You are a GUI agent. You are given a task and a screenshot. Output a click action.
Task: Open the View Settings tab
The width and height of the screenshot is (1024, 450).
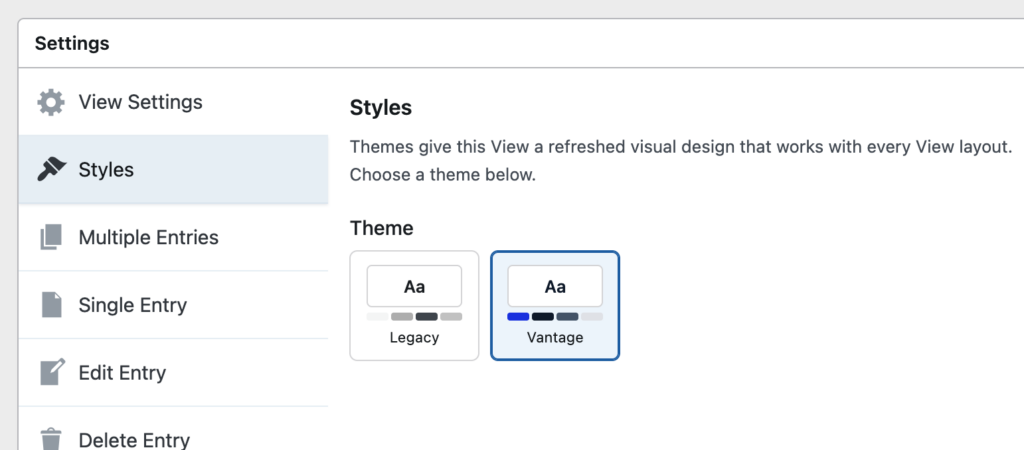coord(173,102)
